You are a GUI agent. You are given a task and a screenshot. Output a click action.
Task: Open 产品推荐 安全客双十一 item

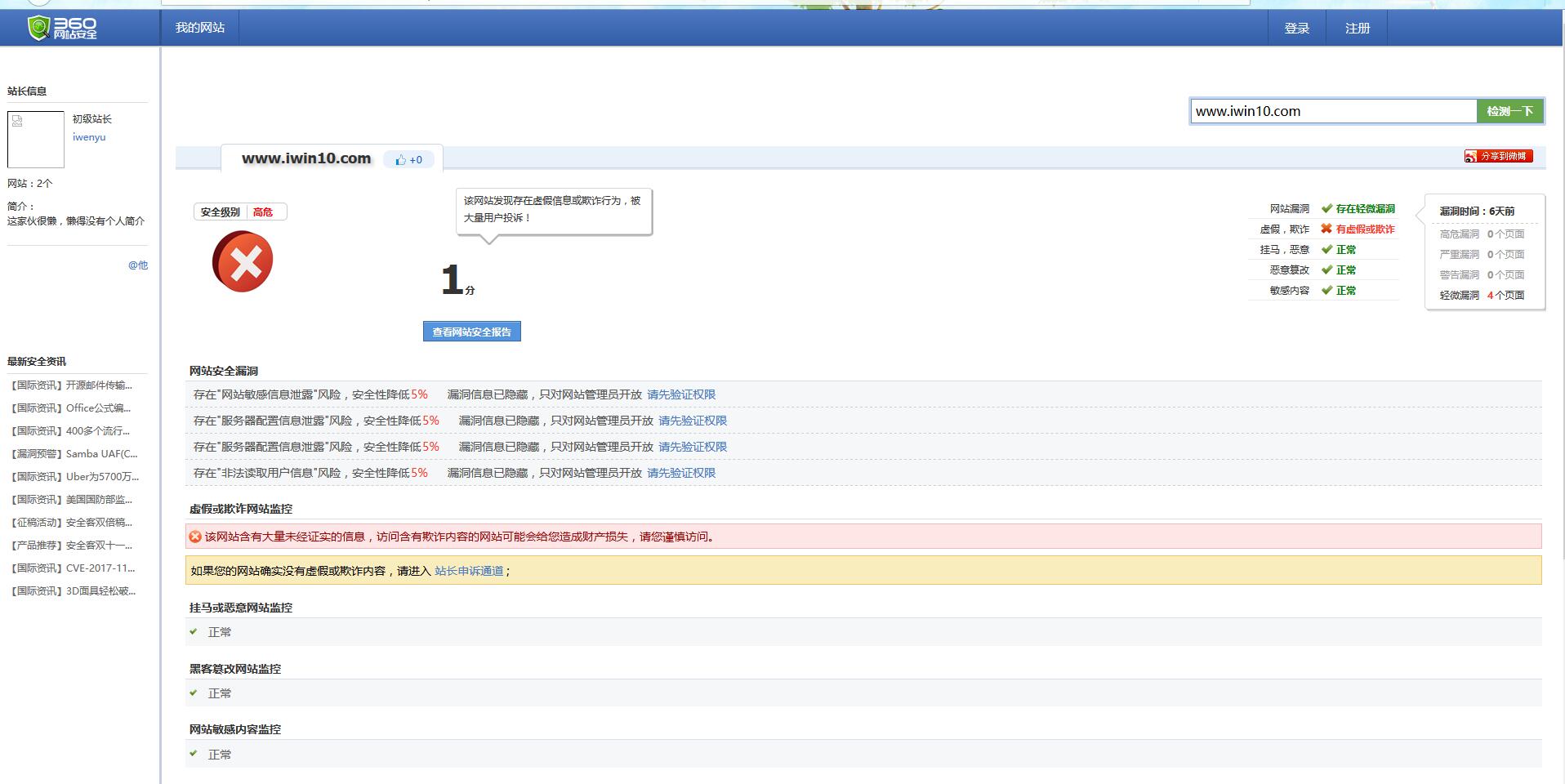click(71, 546)
